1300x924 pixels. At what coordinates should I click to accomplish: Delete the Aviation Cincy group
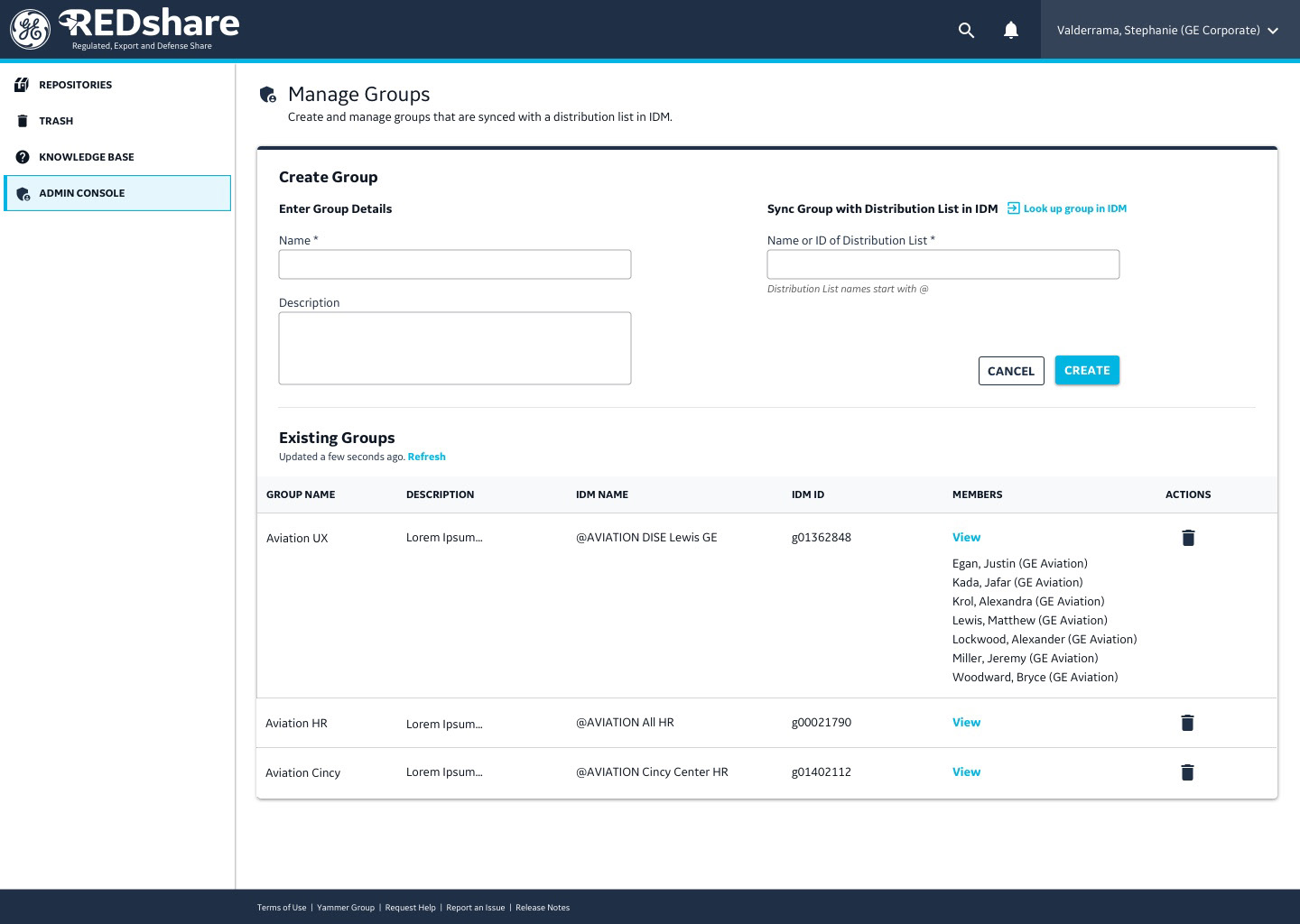(x=1187, y=772)
